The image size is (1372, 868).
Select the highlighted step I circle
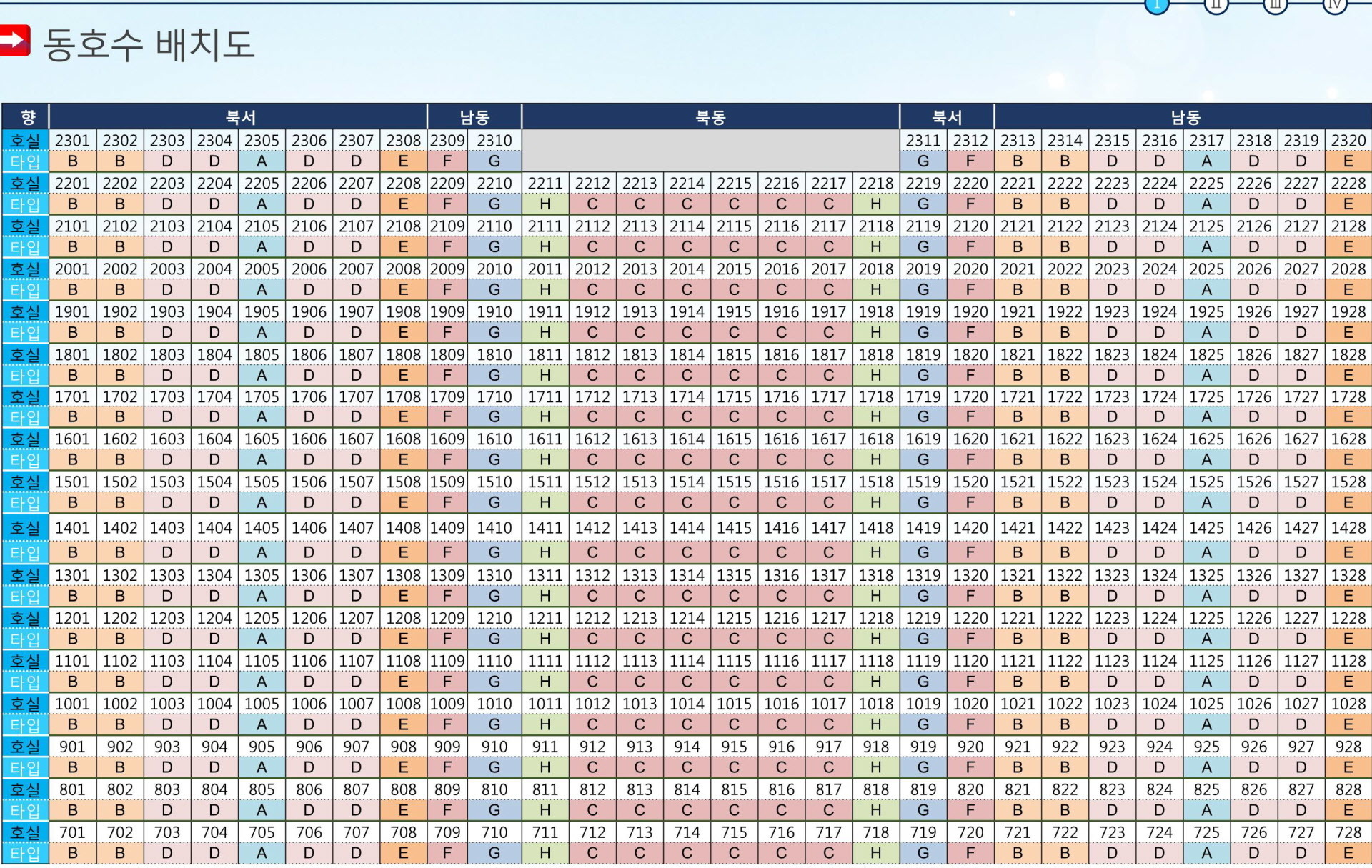coord(1156,5)
